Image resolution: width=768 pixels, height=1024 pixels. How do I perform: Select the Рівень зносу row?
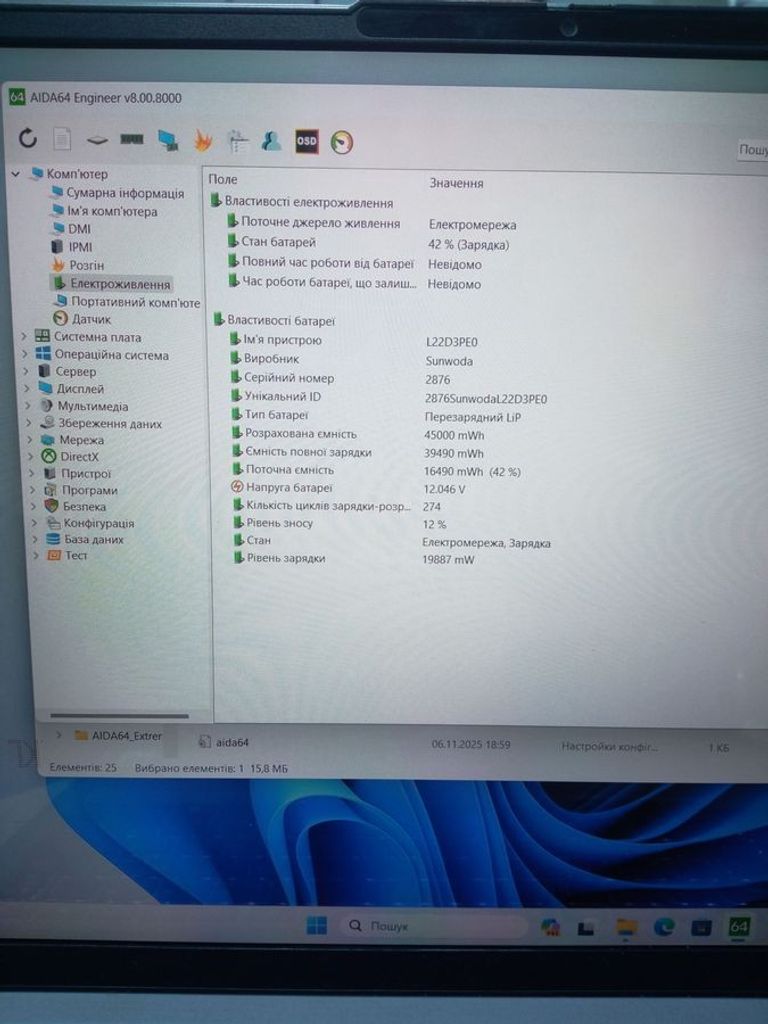[340, 524]
